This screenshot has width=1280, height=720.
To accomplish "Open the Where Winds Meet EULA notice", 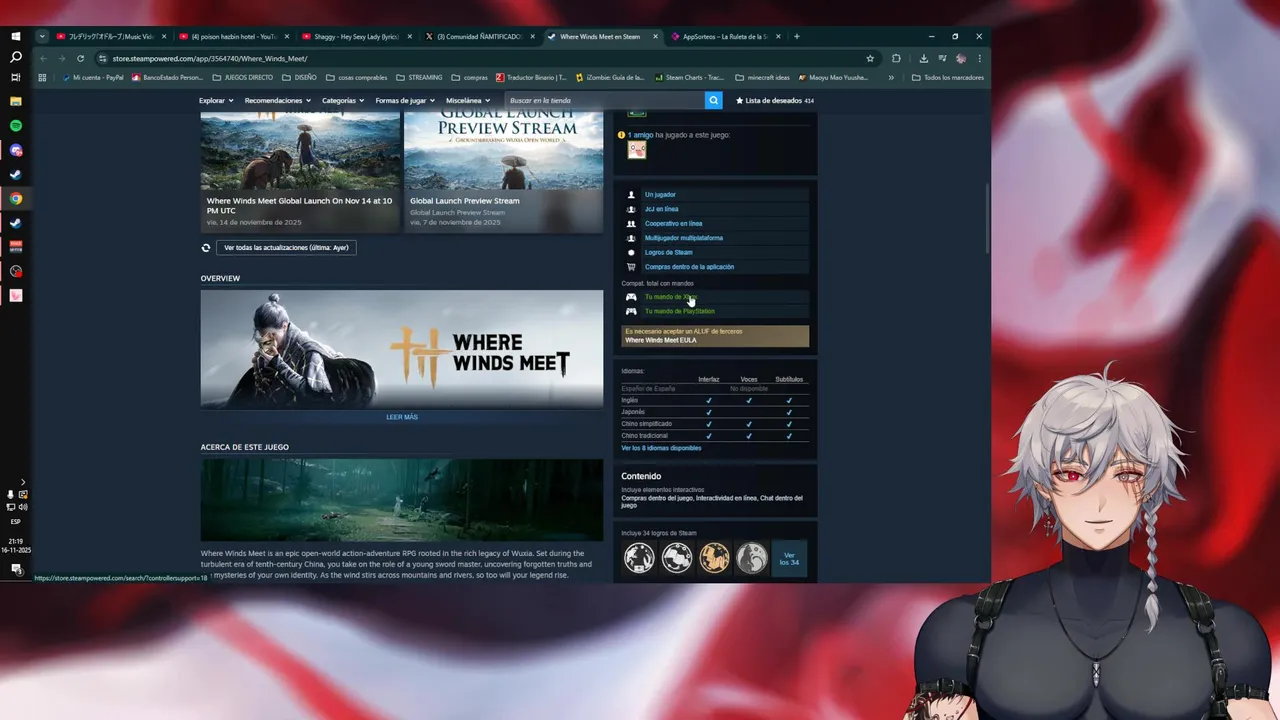I will pos(715,336).
